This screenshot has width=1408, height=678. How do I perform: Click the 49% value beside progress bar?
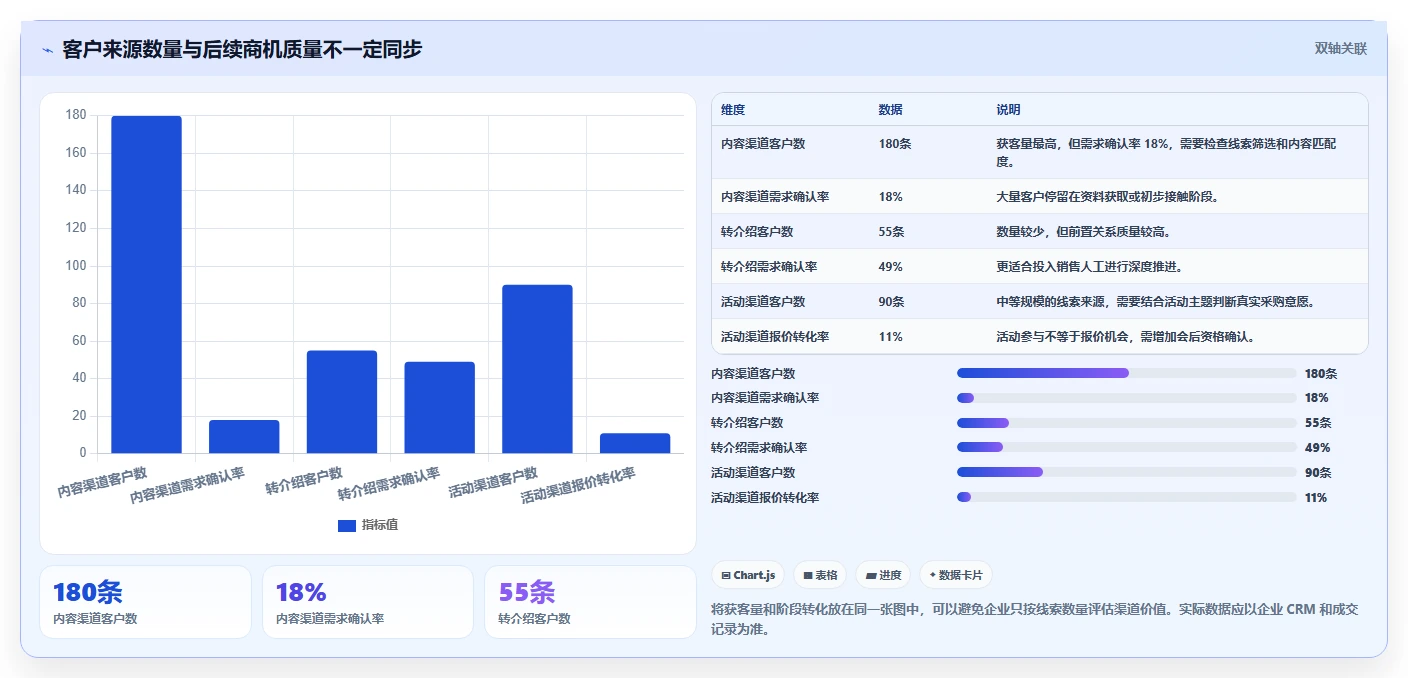point(1317,448)
